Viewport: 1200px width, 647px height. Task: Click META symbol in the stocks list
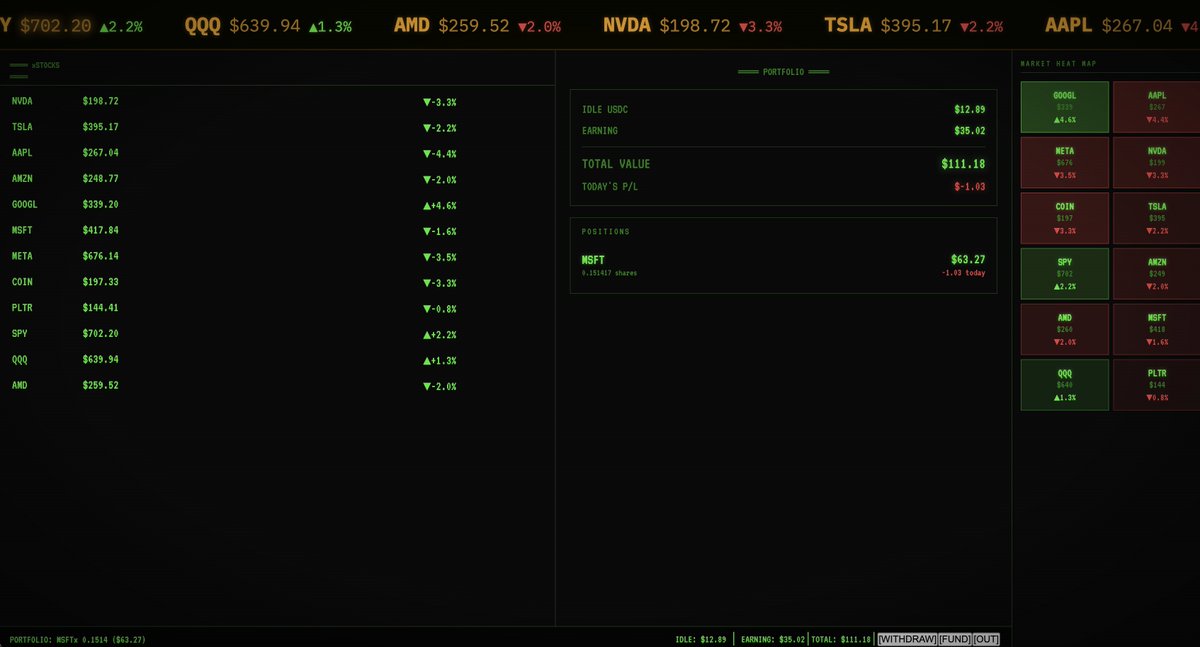coord(22,256)
